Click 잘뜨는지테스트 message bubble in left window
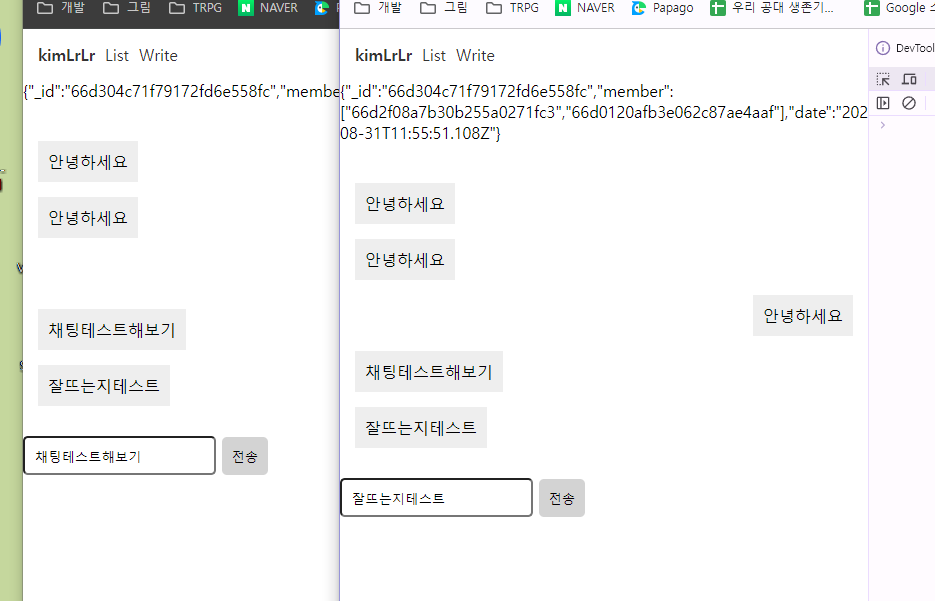 point(104,386)
